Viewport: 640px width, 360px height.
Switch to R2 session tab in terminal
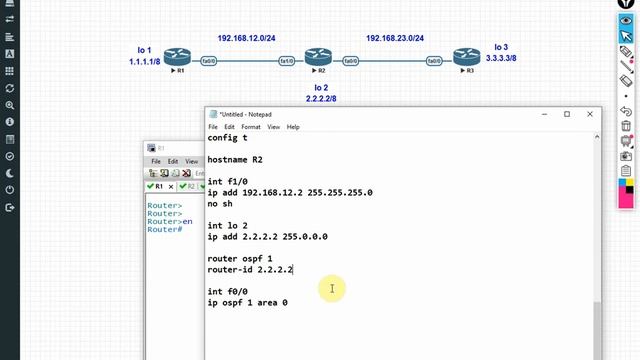187,186
